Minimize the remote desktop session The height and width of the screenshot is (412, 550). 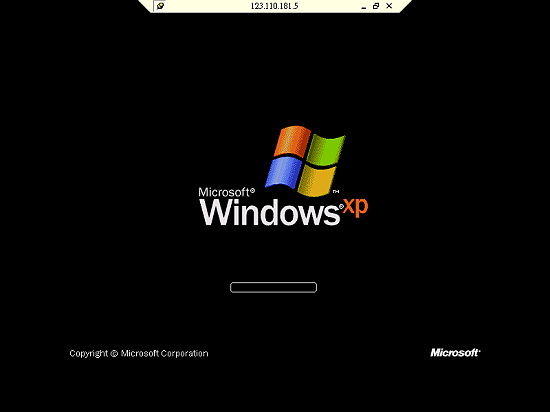pos(364,6)
